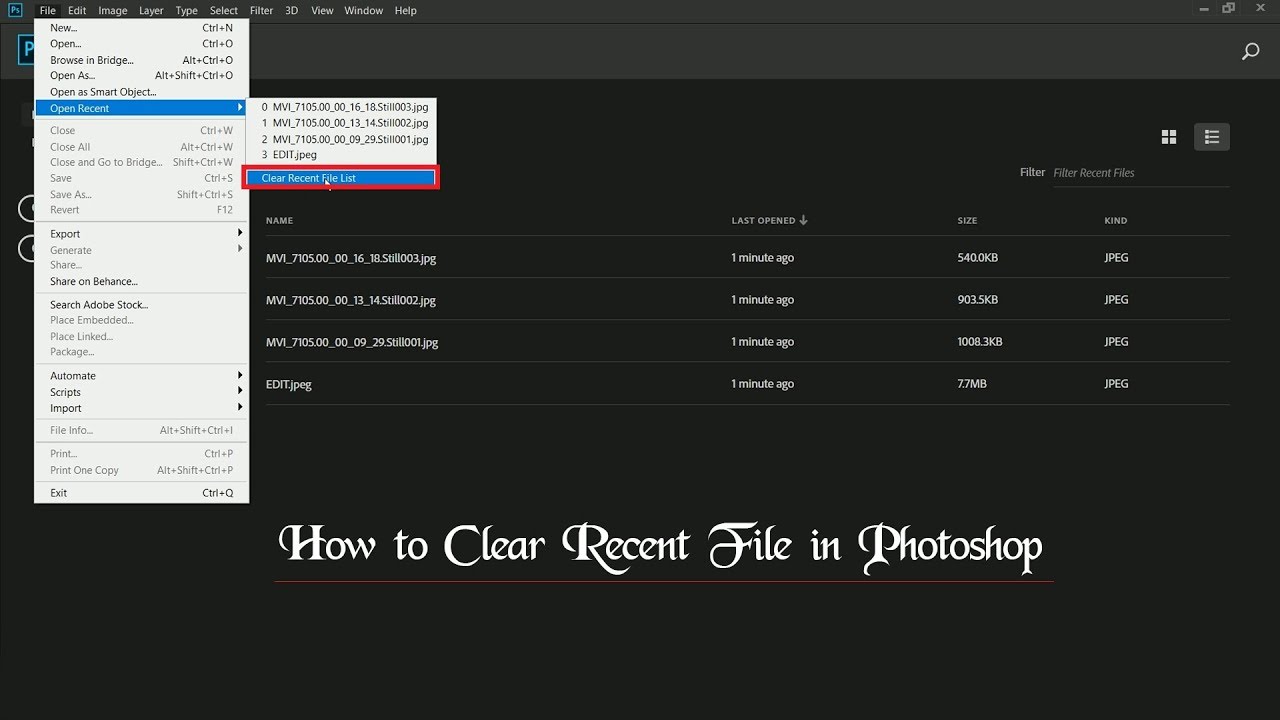
Task: Click the 1008.3KB size cell
Action: 979,342
